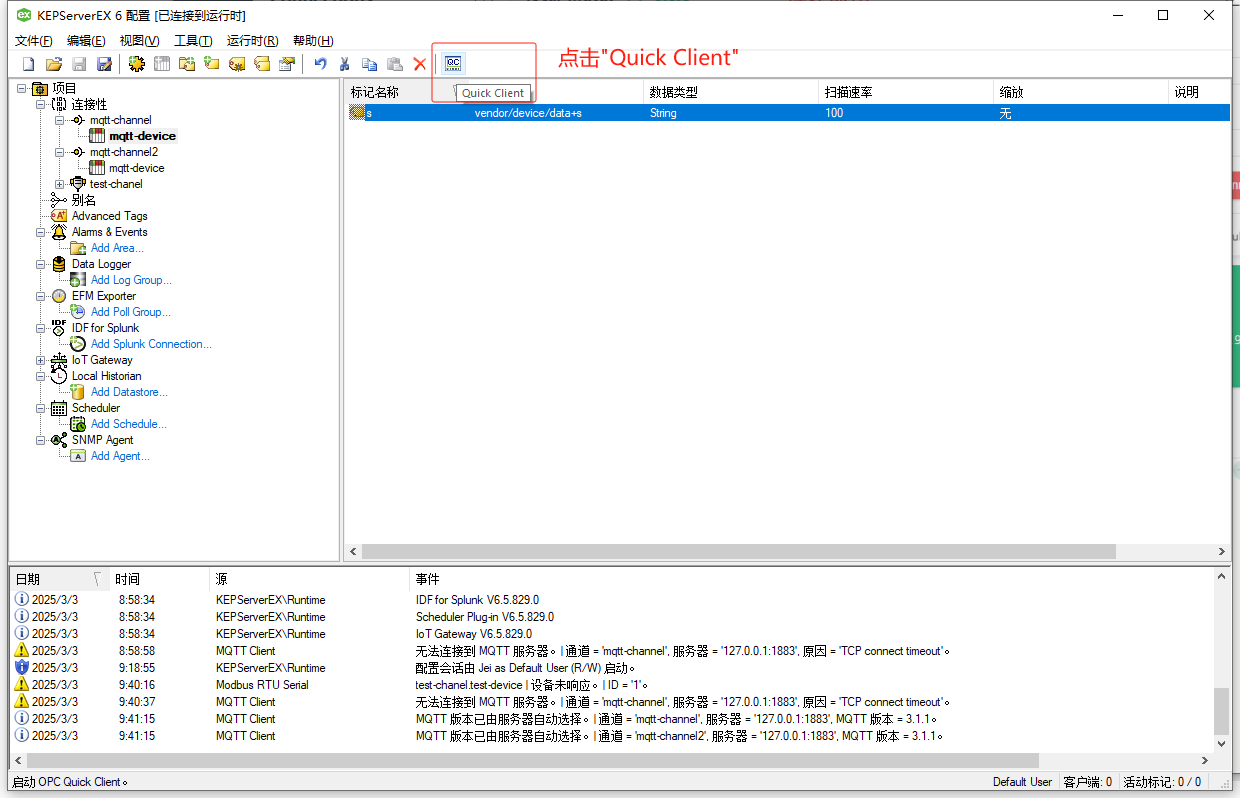This screenshot has width=1240, height=798.
Task: Click the SNMP Agent node icon
Action: tap(59, 440)
